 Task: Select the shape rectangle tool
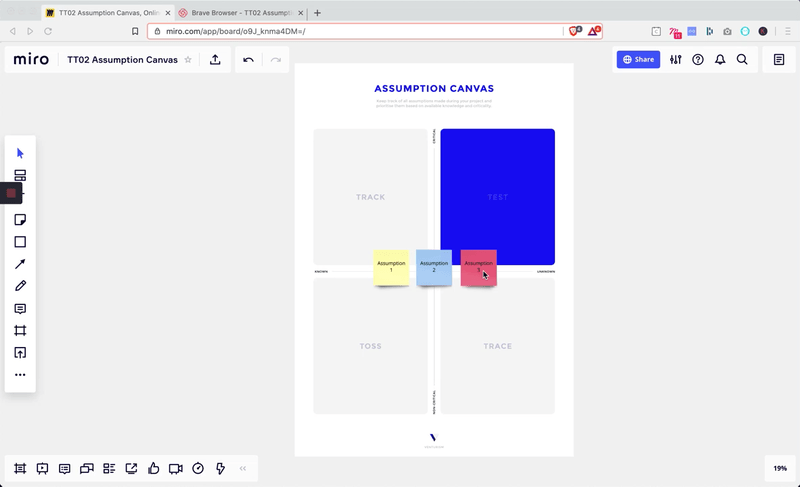(x=20, y=242)
